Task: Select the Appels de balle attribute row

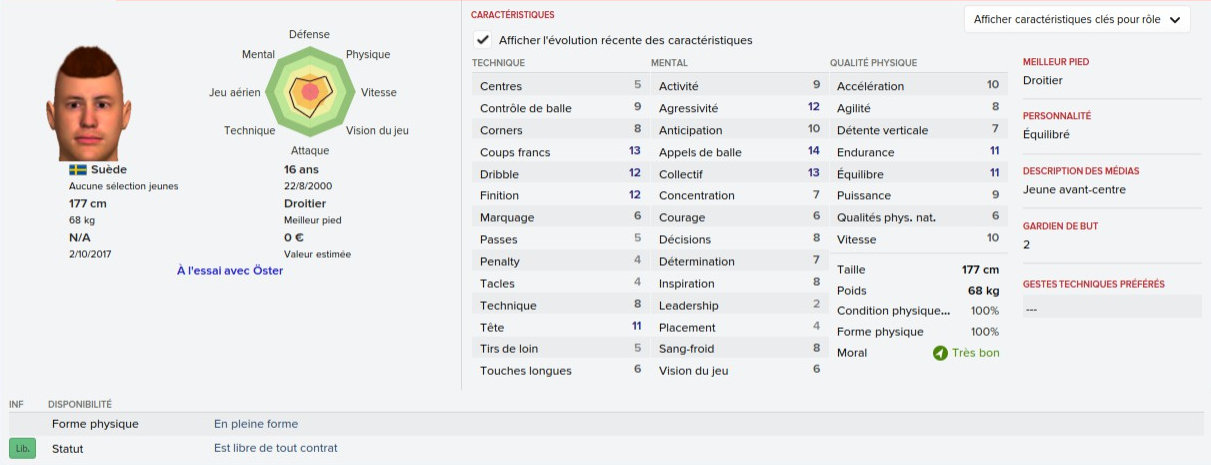Action: click(x=738, y=152)
